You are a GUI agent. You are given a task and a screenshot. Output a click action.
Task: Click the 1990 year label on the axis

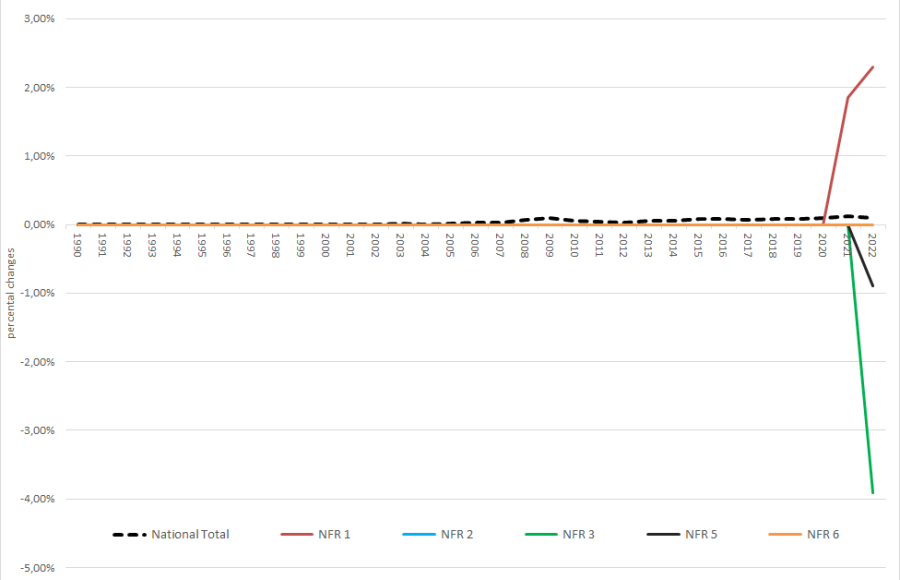(77, 245)
